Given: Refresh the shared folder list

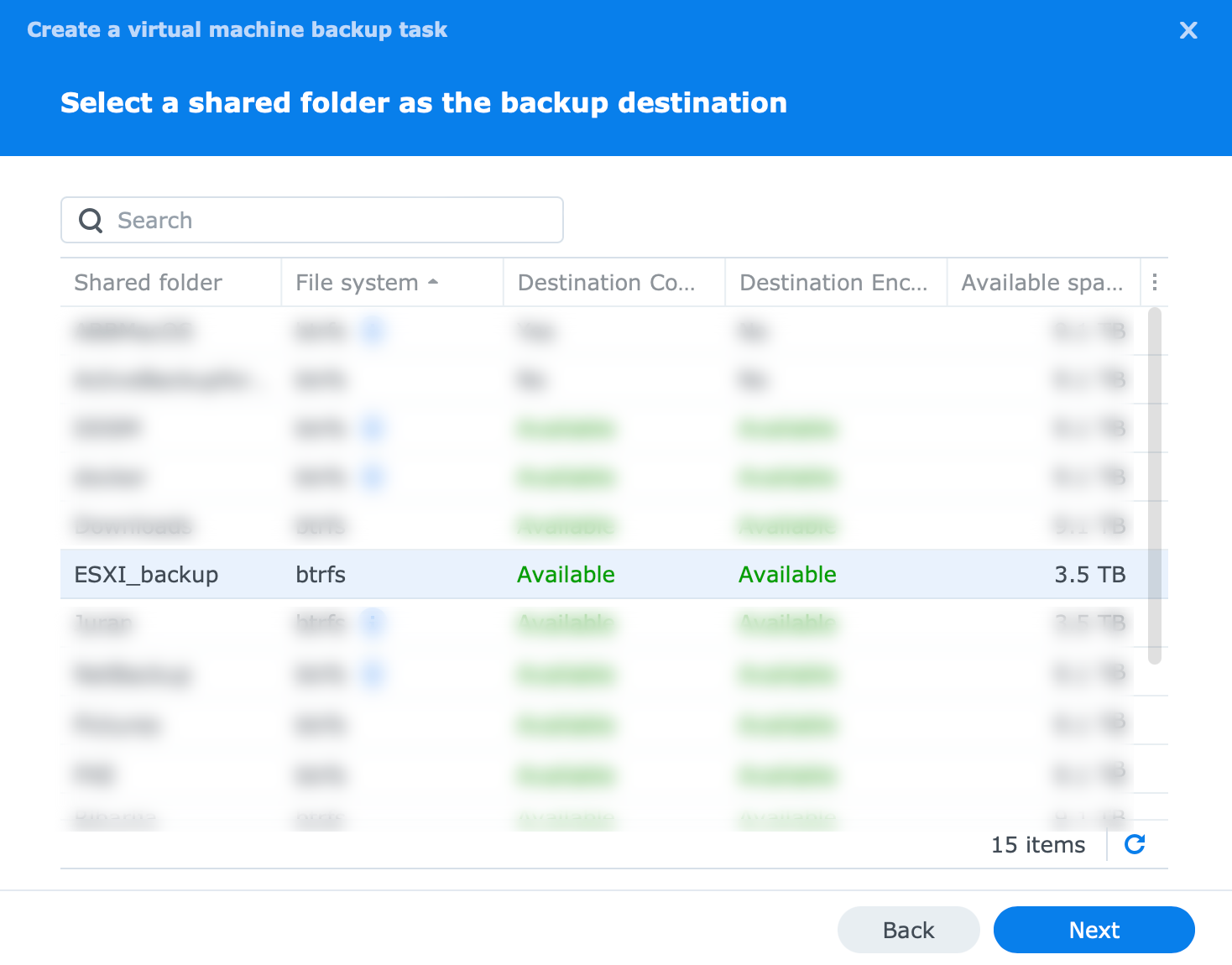Looking at the screenshot, I should [1135, 844].
